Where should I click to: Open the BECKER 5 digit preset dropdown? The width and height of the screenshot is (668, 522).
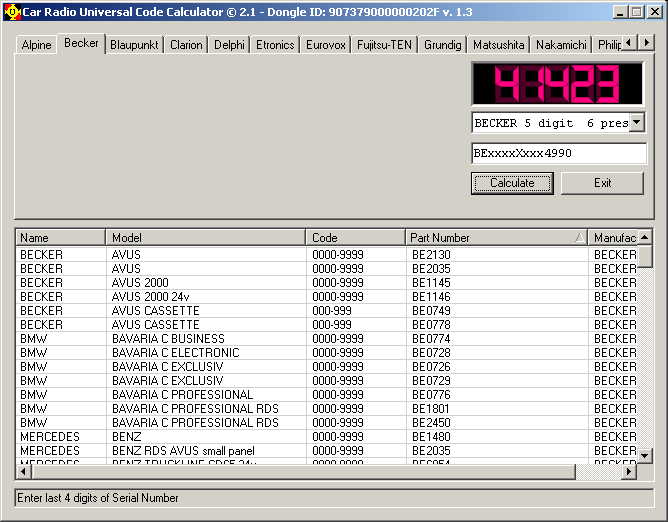pyautogui.click(x=636, y=122)
